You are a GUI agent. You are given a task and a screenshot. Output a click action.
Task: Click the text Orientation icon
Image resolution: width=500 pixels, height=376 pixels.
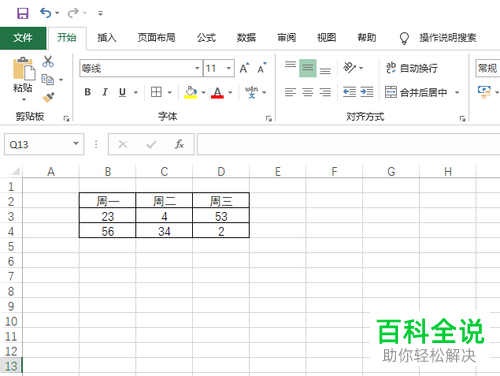(x=350, y=68)
